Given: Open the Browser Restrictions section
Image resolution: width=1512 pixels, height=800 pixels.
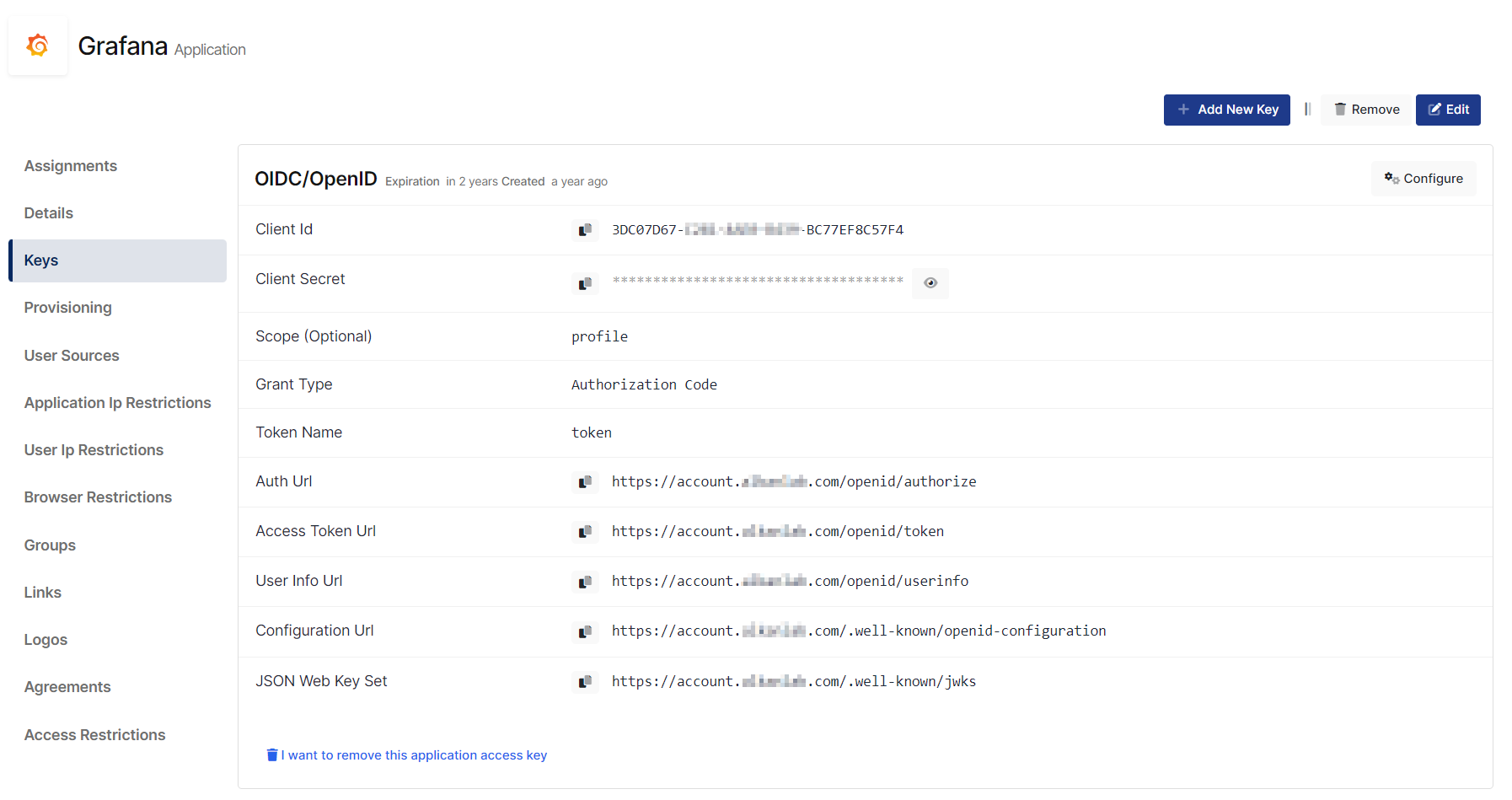Looking at the screenshot, I should 98,497.
